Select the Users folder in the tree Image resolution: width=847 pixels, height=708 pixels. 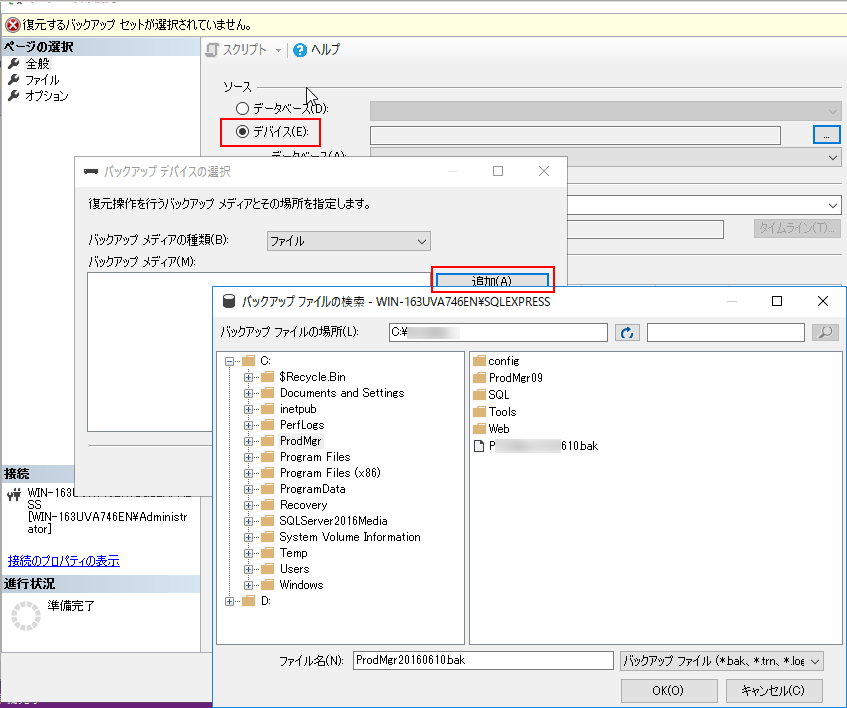294,569
